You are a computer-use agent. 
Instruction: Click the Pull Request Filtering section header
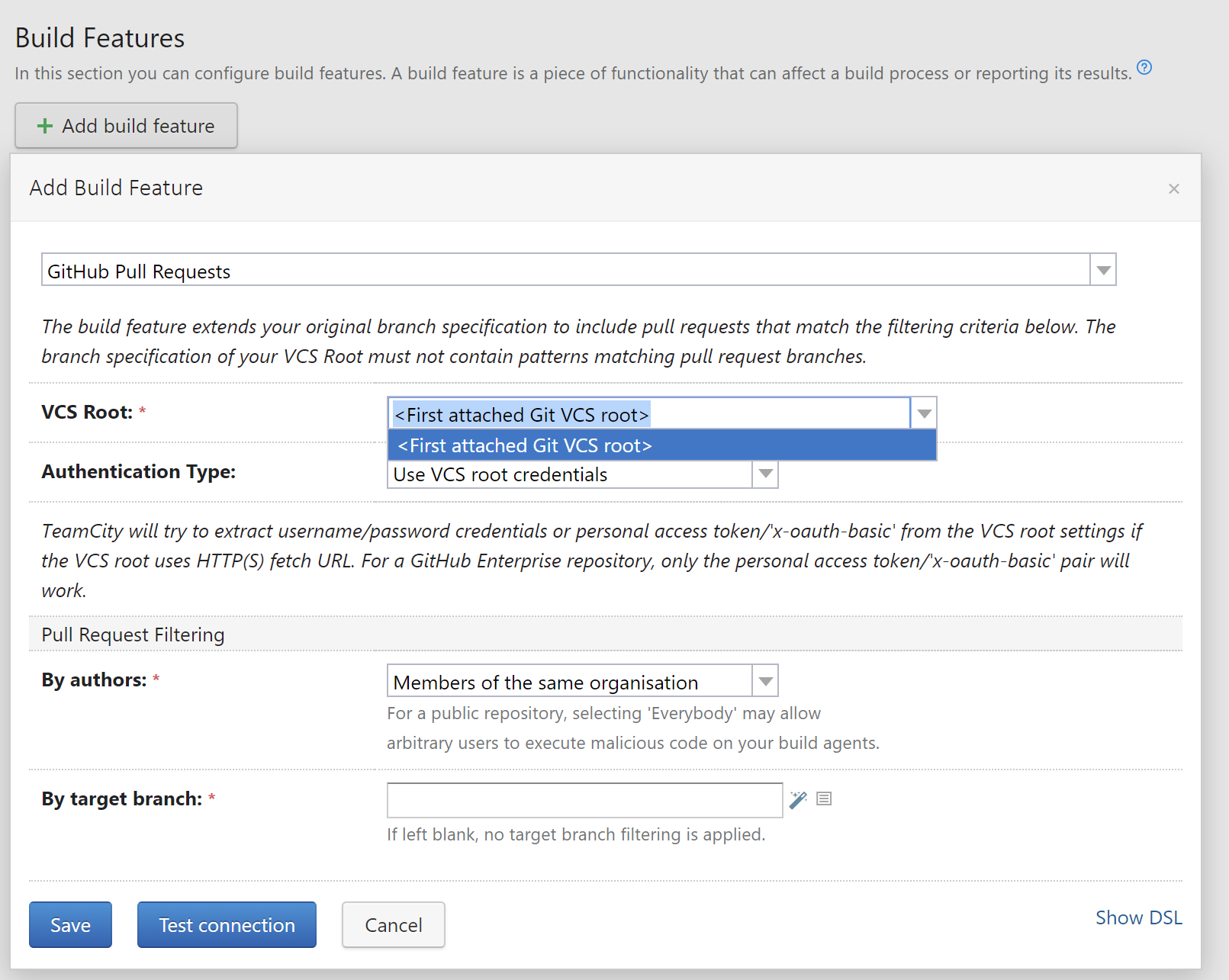[x=606, y=635]
